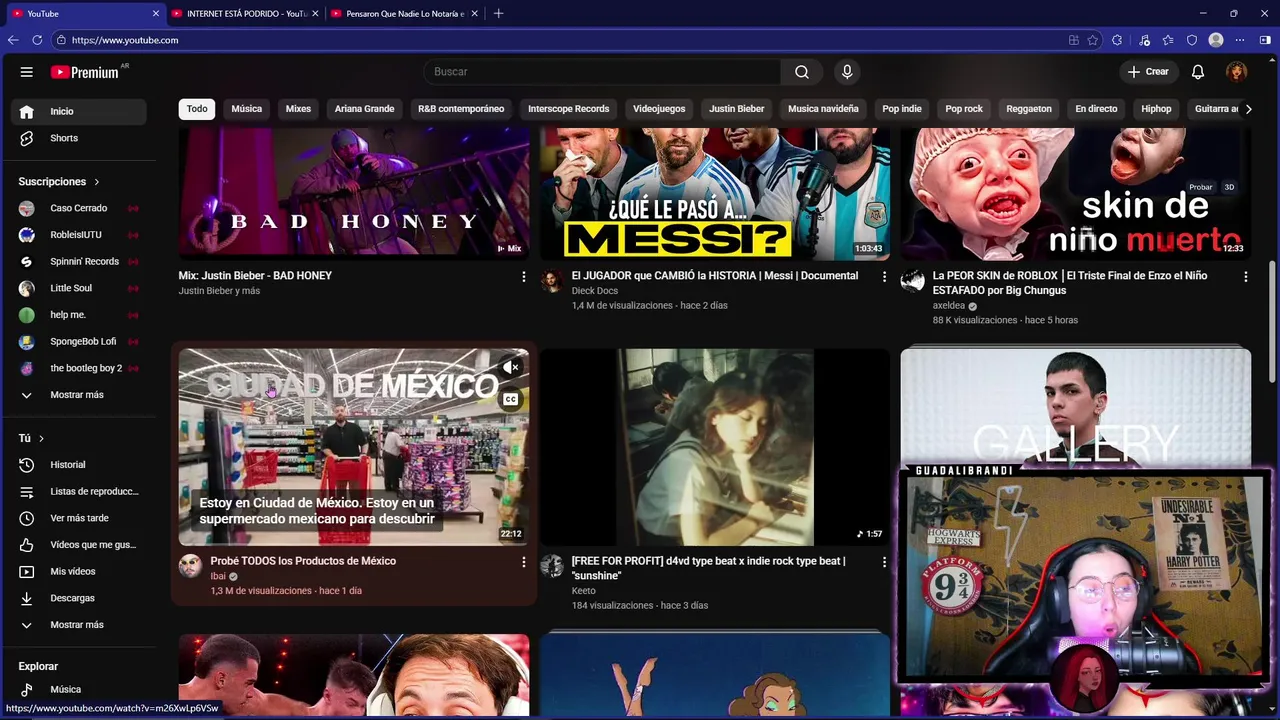Screen dimensions: 1280x720
Task: Open Ver más tarde list
Action: tap(78, 518)
